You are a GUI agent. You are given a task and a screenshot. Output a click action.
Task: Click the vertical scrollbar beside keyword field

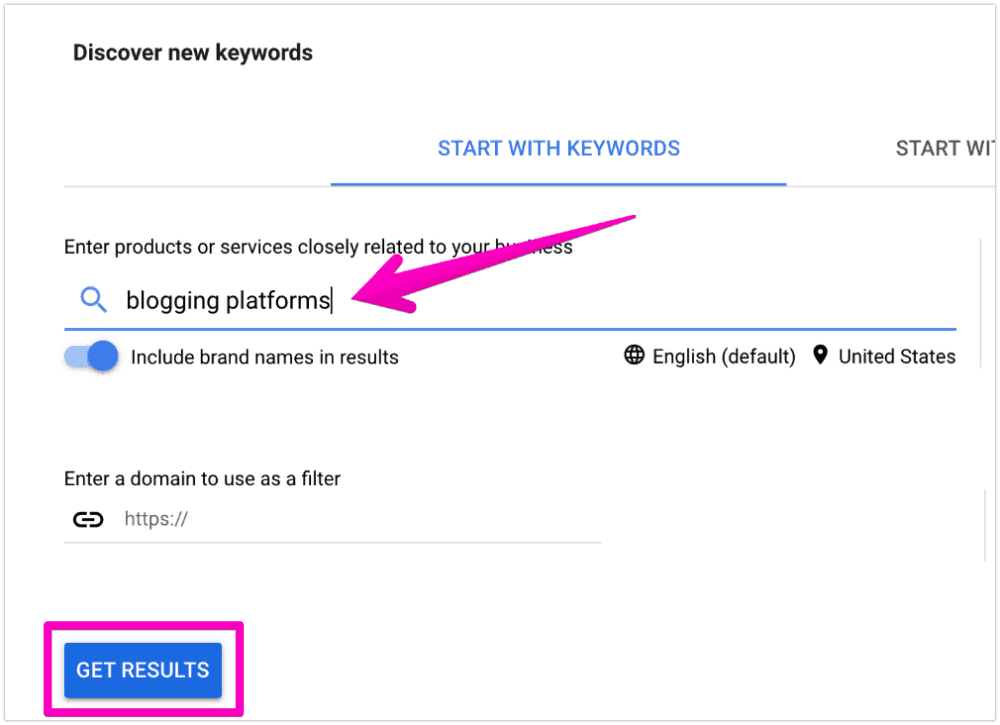pyautogui.click(x=980, y=304)
